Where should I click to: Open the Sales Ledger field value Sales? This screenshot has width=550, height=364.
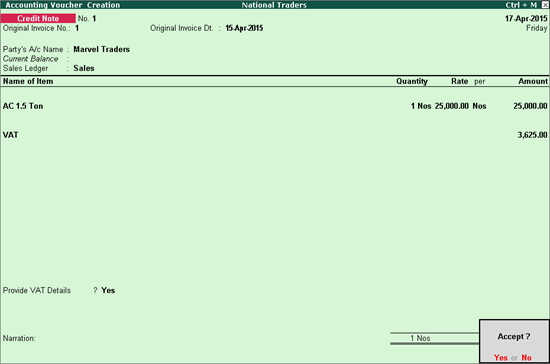(84, 68)
